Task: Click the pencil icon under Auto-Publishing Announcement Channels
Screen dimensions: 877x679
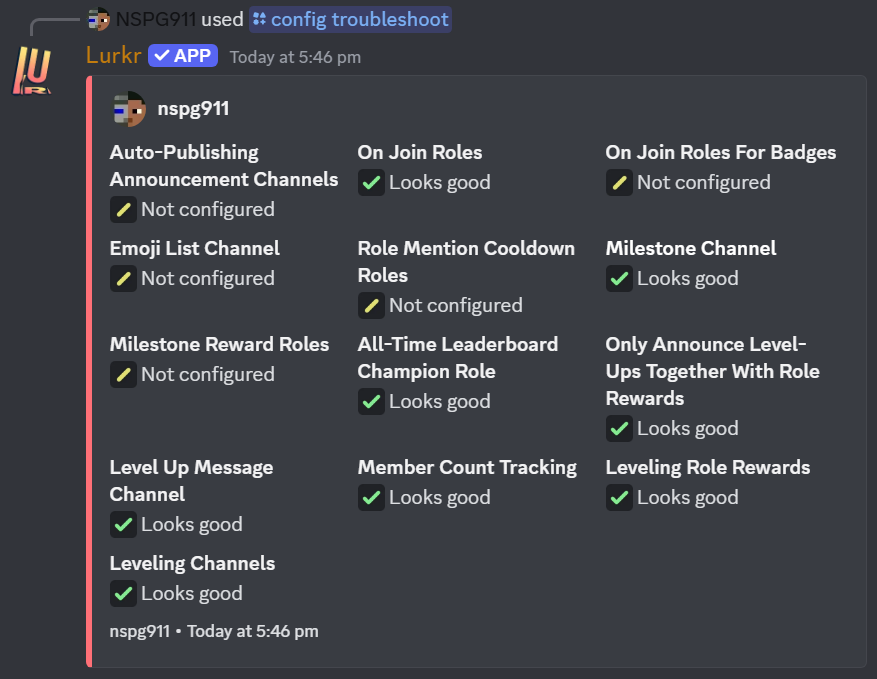Action: coord(124,210)
